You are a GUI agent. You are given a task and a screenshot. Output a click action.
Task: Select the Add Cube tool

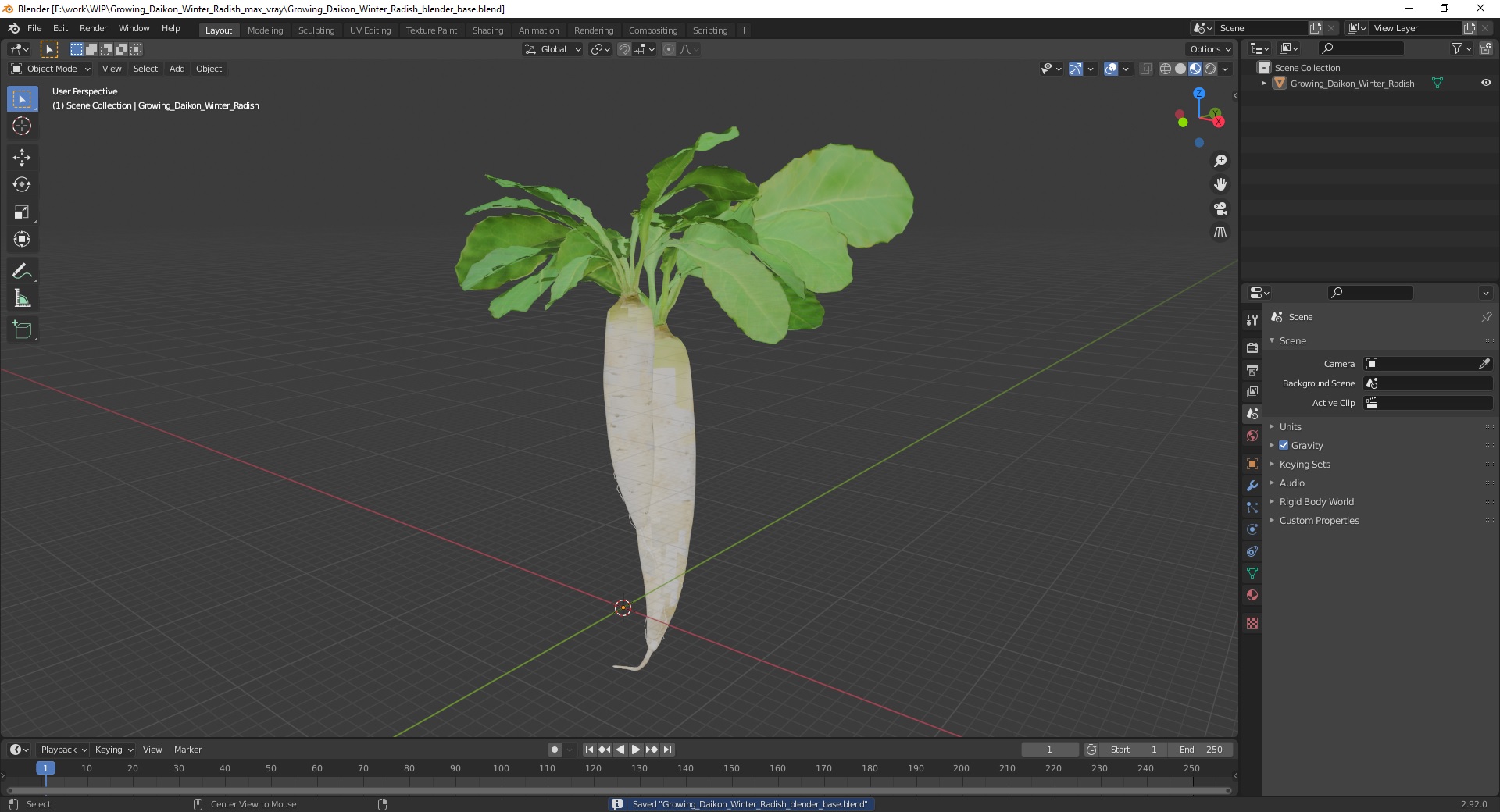coord(22,330)
